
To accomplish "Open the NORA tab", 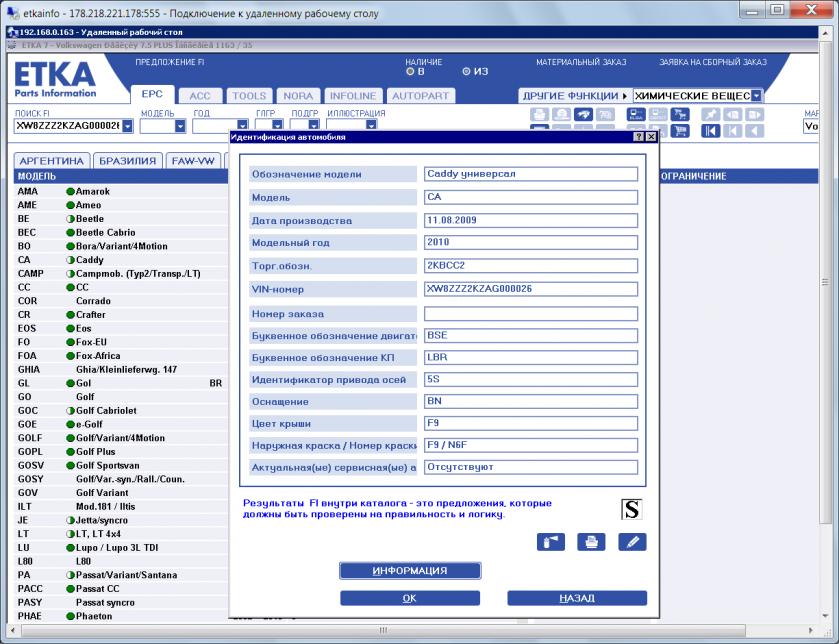I will coord(298,96).
